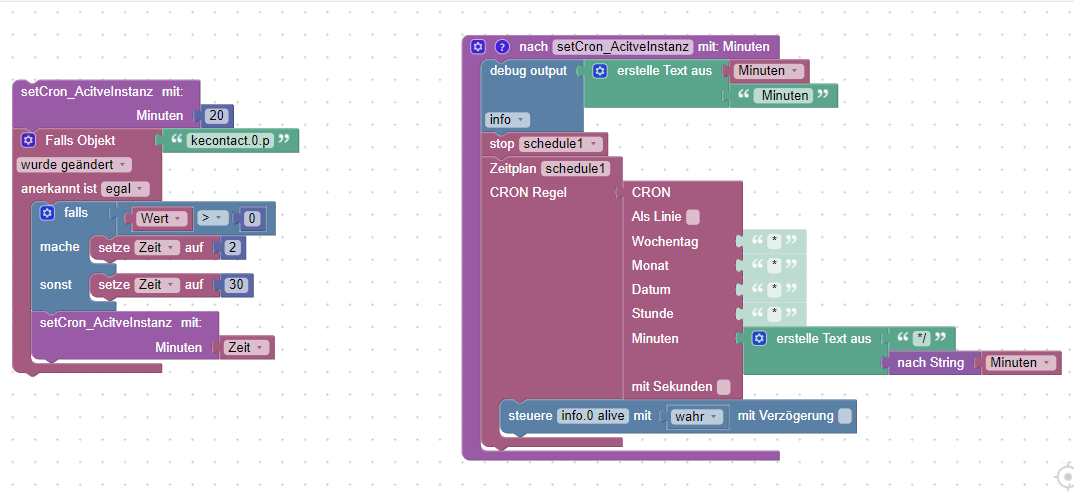Screen dimensions: 1074x492
Task: Click the workspace center target icon
Action: (1066, 476)
